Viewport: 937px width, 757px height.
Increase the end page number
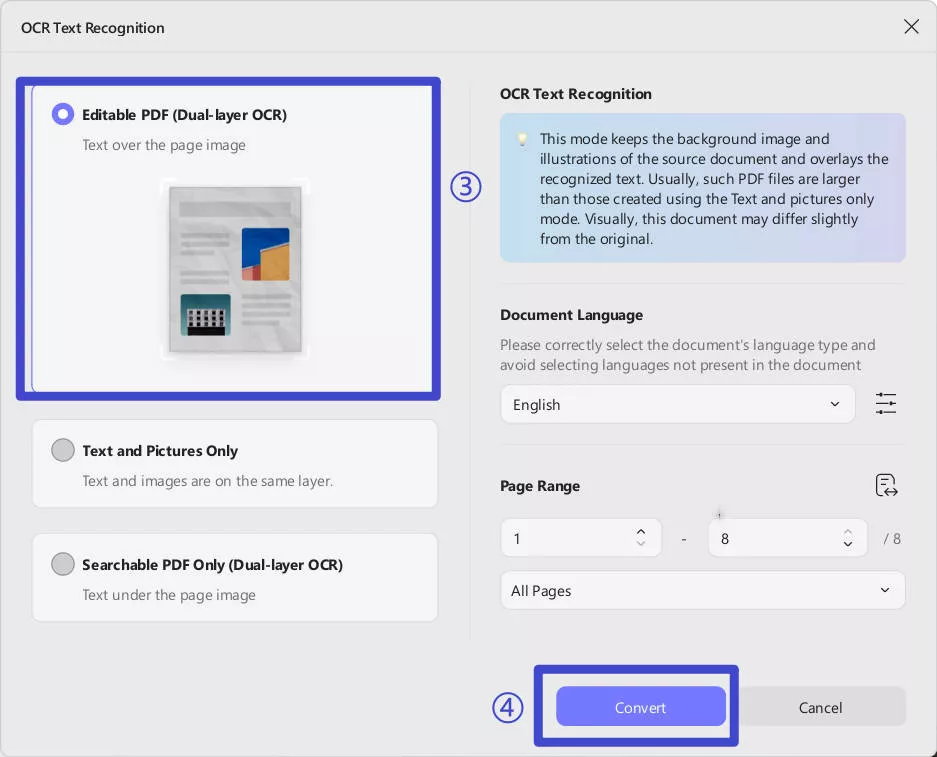pos(848,531)
